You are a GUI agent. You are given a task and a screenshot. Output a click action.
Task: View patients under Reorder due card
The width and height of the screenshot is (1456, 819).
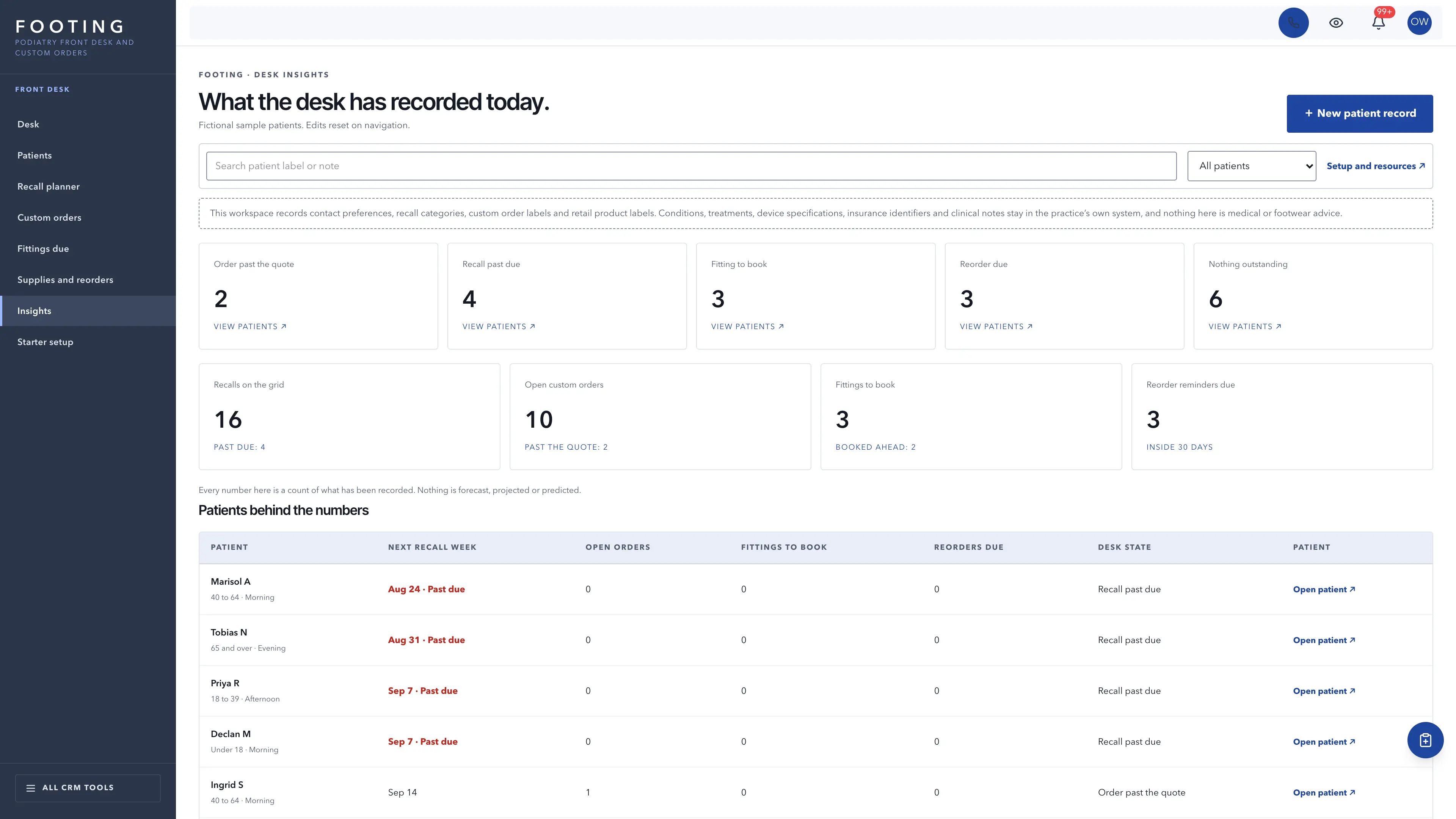pos(996,326)
